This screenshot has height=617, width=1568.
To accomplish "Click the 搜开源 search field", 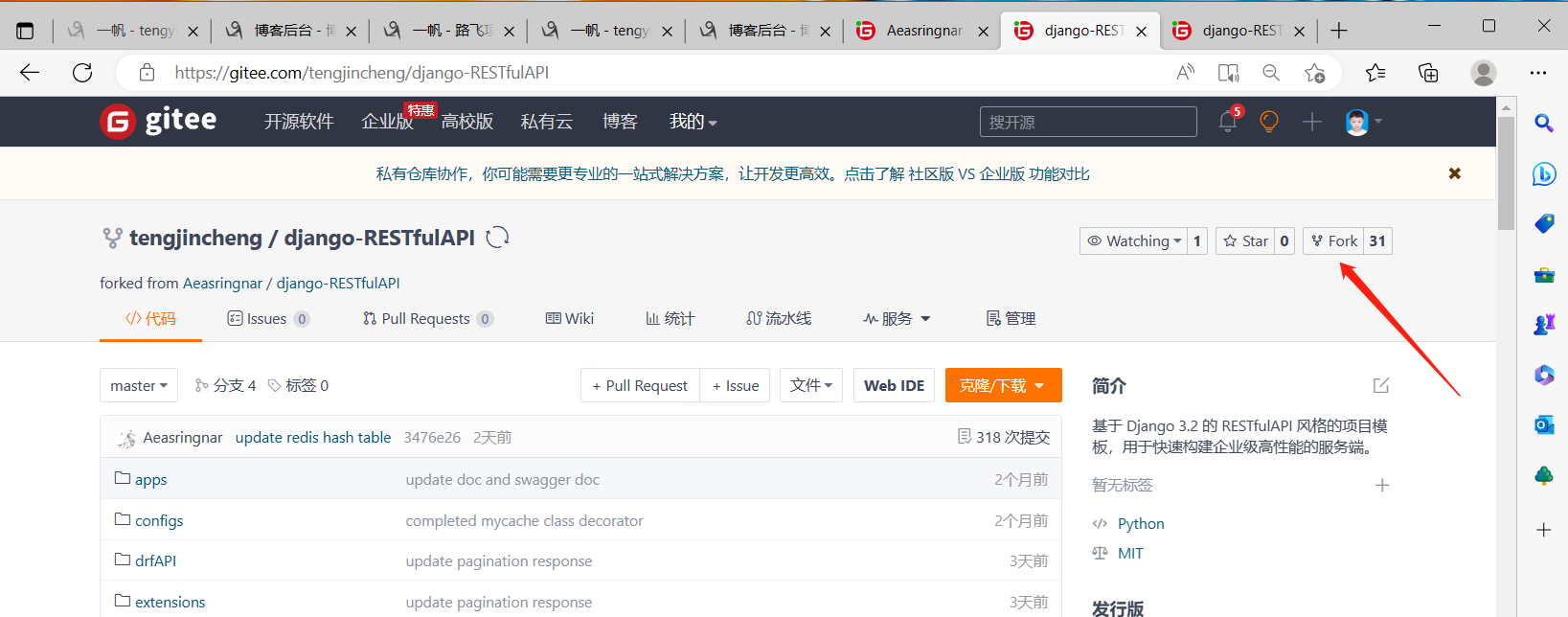I will tap(1088, 122).
